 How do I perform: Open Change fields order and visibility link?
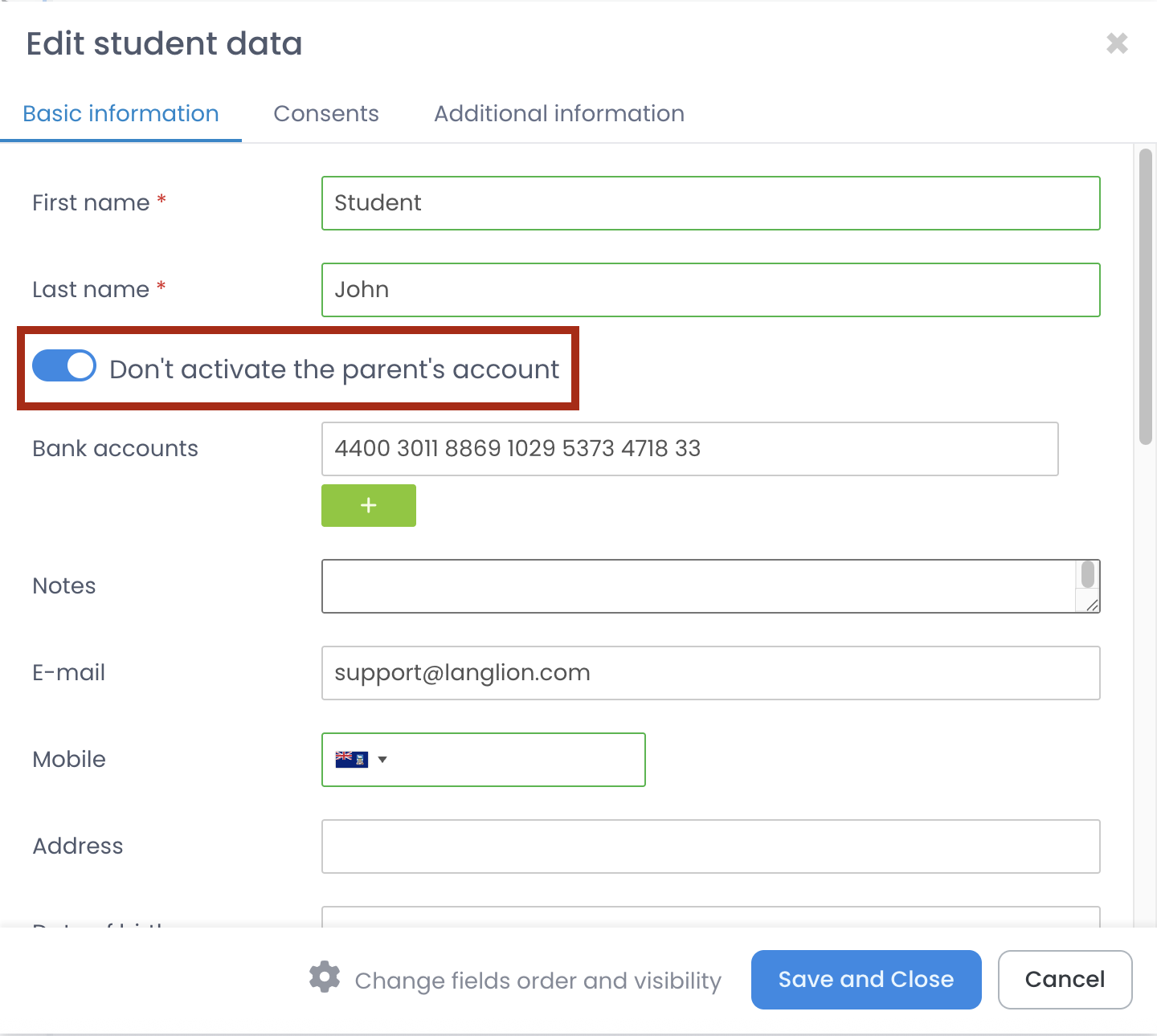pyautogui.click(x=538, y=981)
